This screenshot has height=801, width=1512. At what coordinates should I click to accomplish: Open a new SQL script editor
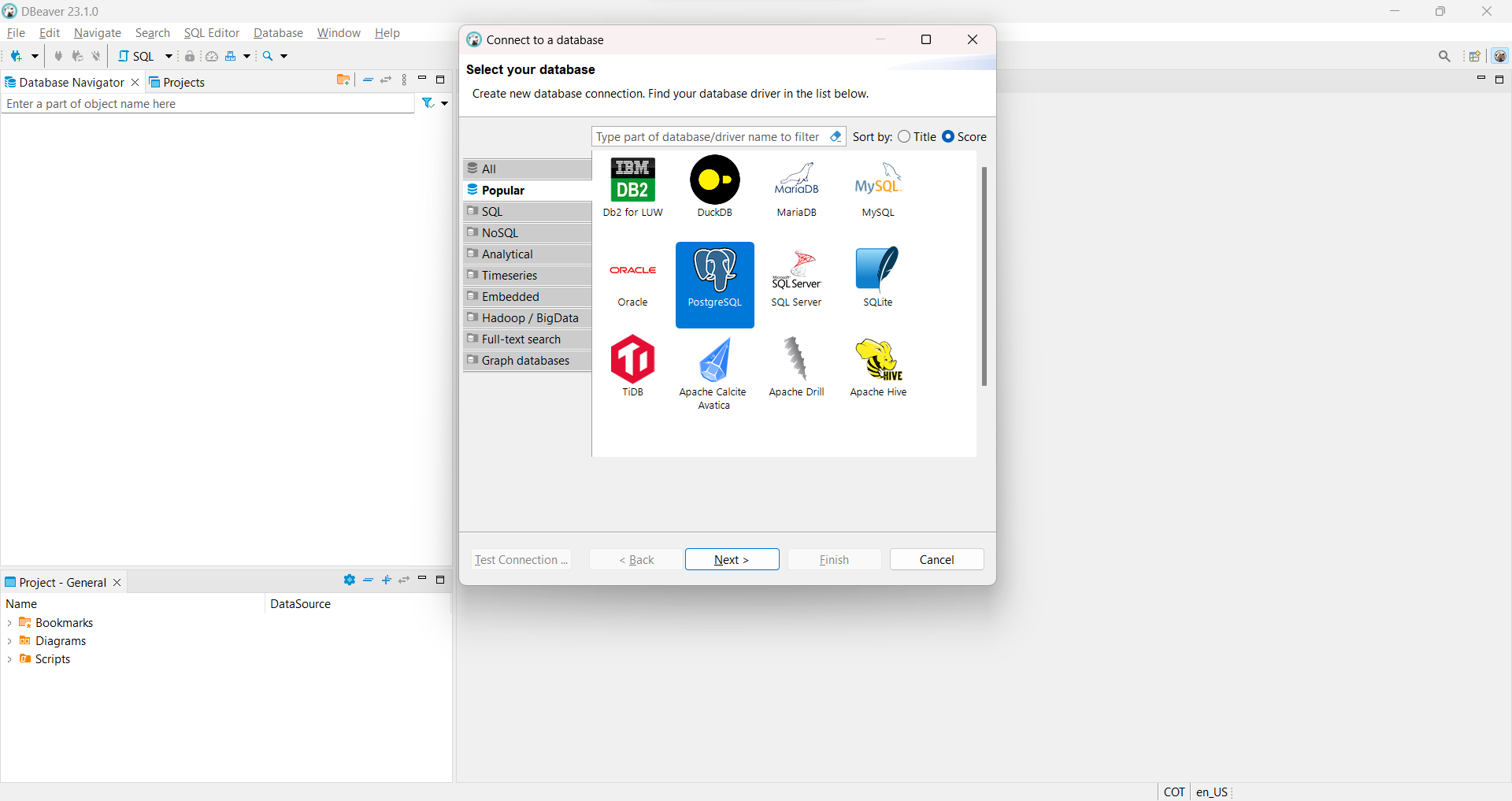[x=136, y=56]
